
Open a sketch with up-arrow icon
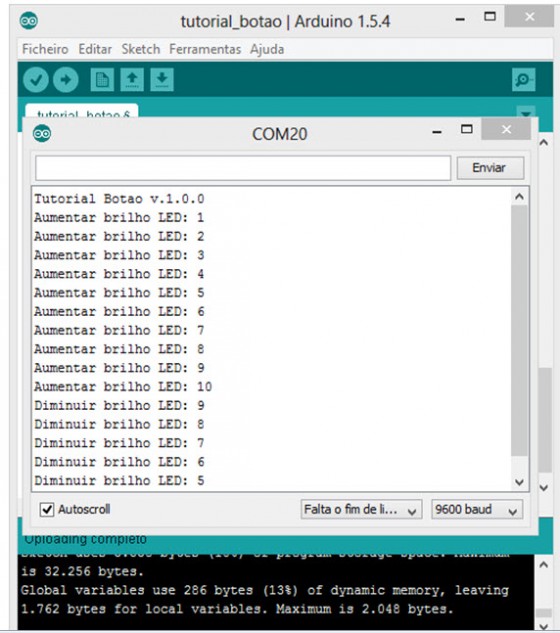pyautogui.click(x=132, y=80)
